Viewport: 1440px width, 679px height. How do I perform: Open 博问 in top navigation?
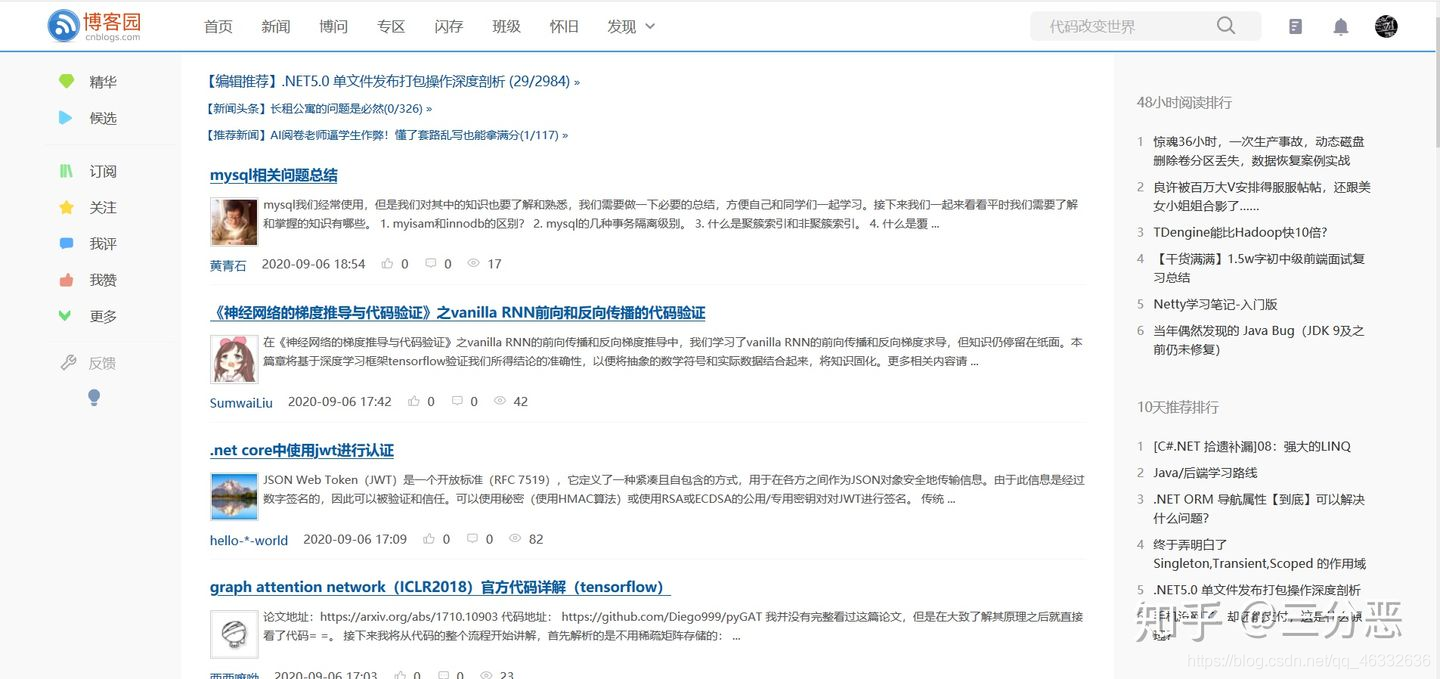(x=334, y=27)
